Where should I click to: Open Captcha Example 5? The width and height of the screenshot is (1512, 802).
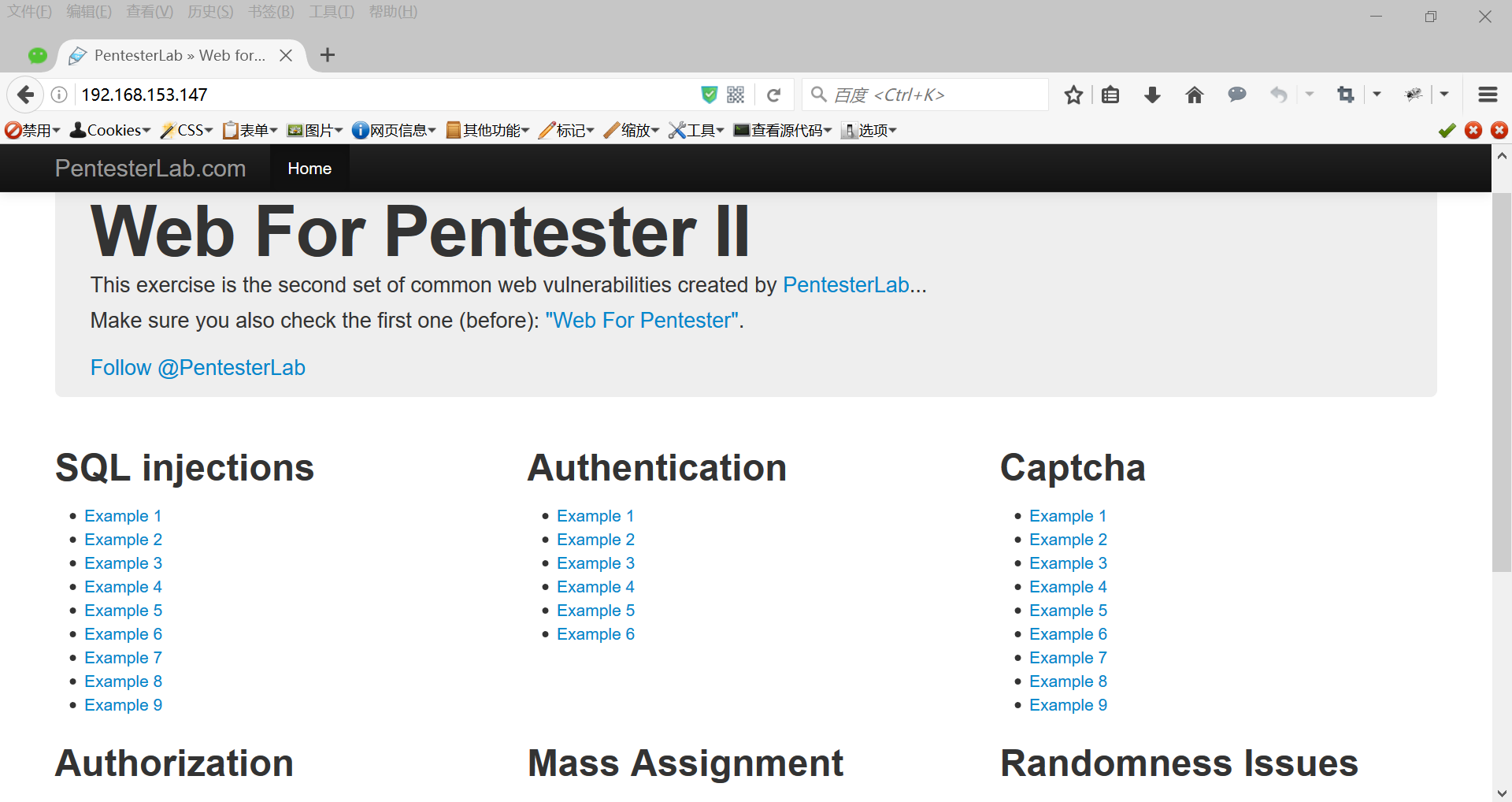(x=1068, y=611)
